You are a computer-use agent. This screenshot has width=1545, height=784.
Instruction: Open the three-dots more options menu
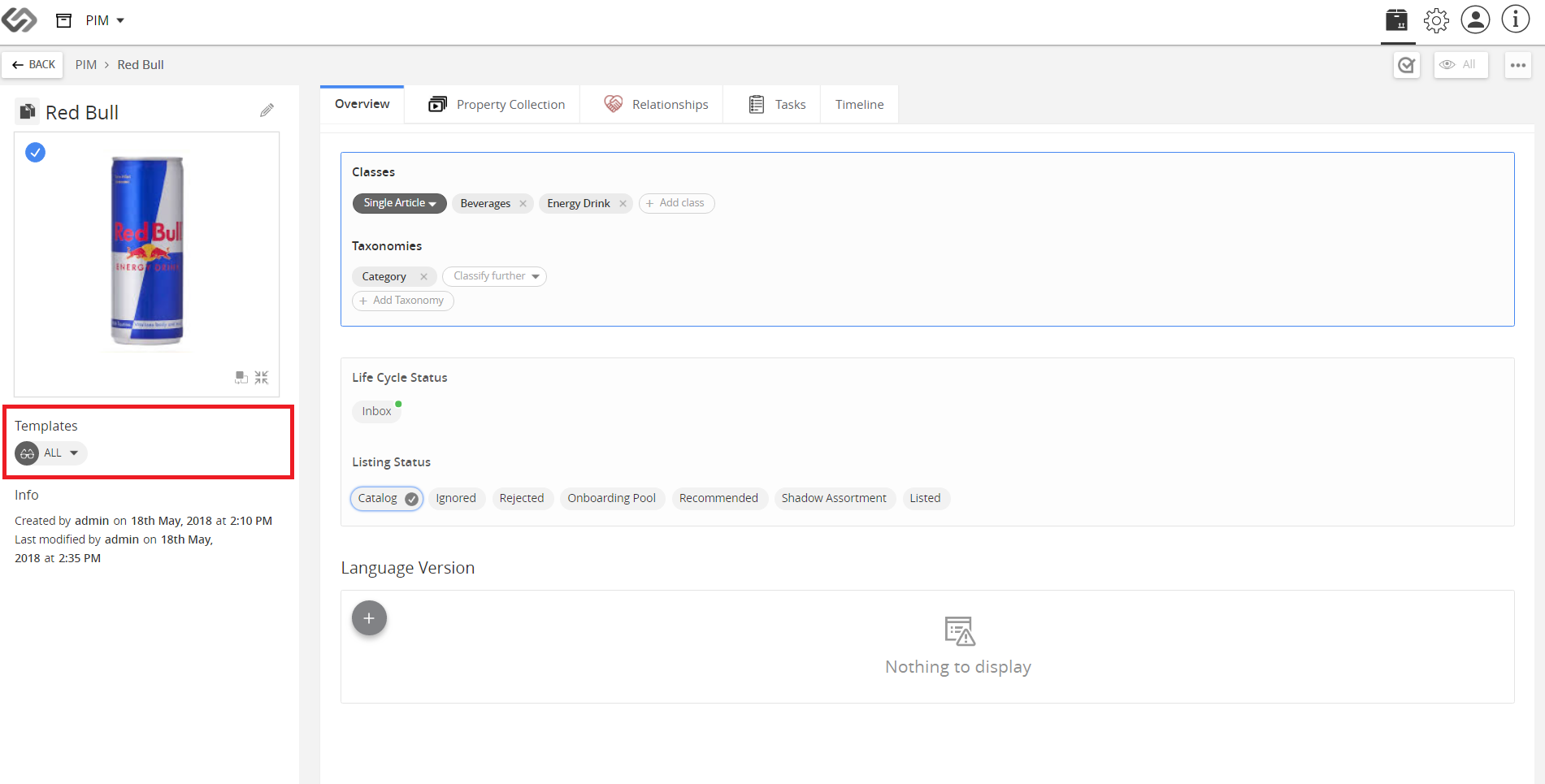click(1517, 65)
